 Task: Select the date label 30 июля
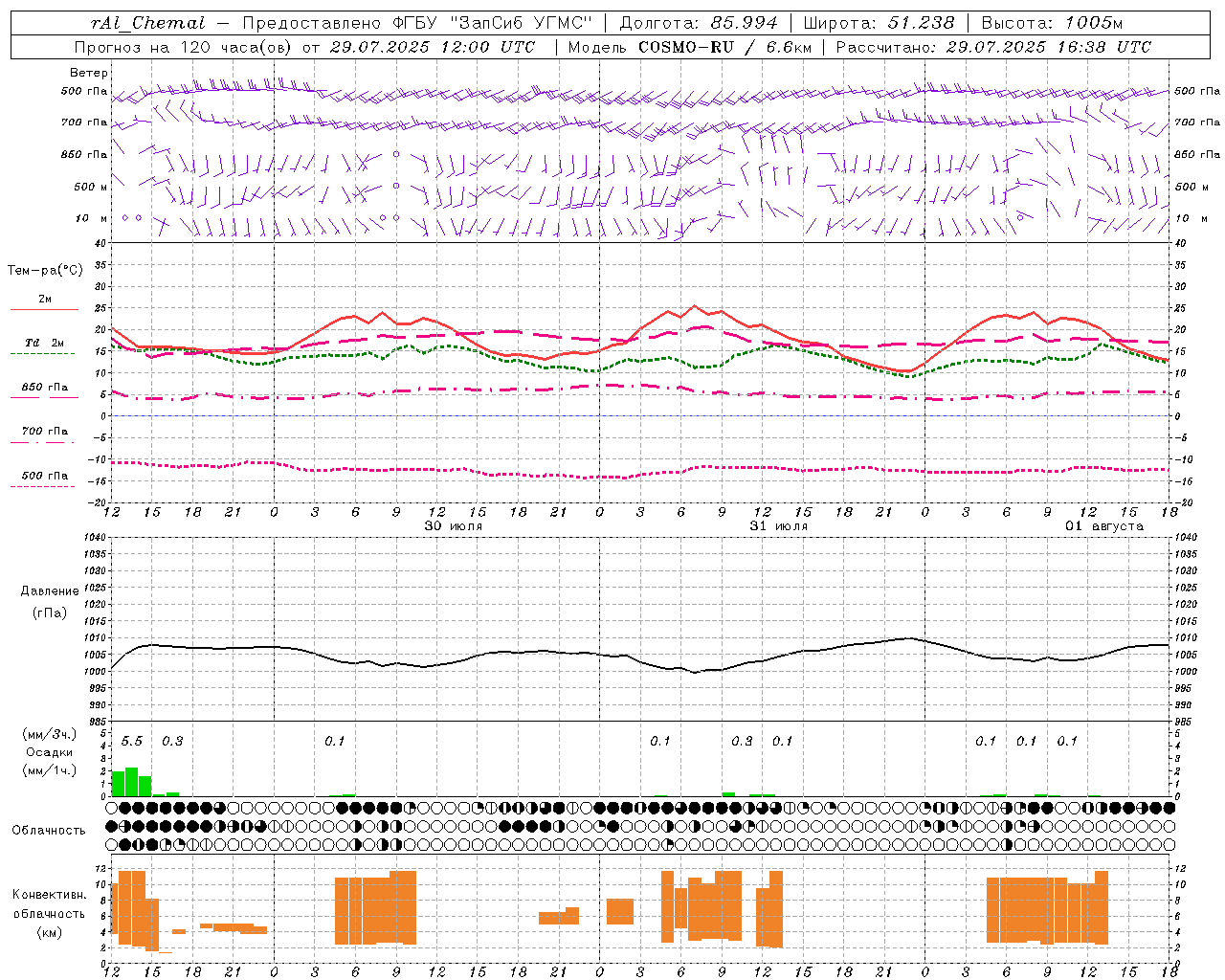(454, 526)
